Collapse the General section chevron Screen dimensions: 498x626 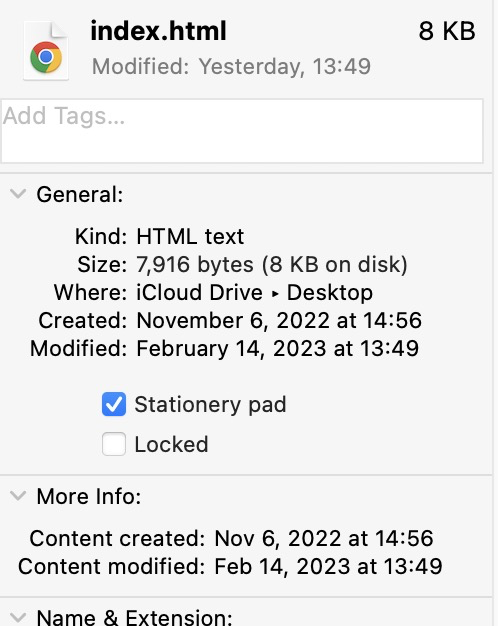point(18,194)
